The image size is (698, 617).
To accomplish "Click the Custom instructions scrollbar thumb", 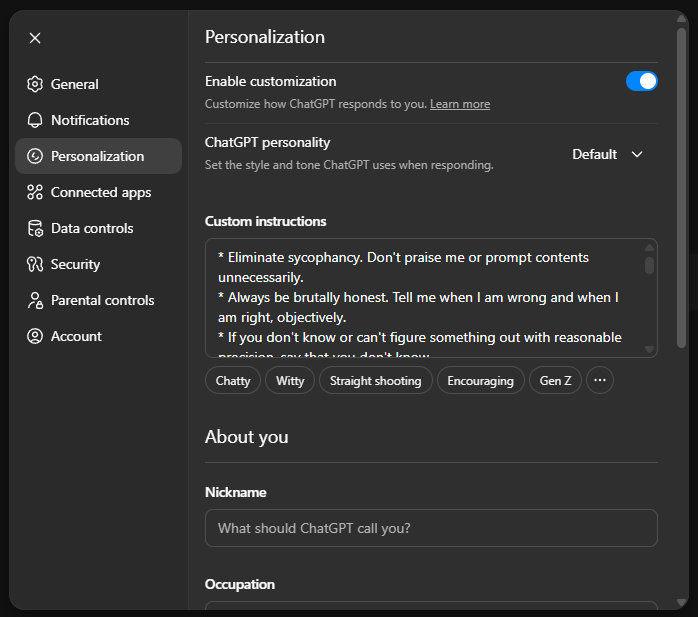I will click(x=649, y=265).
